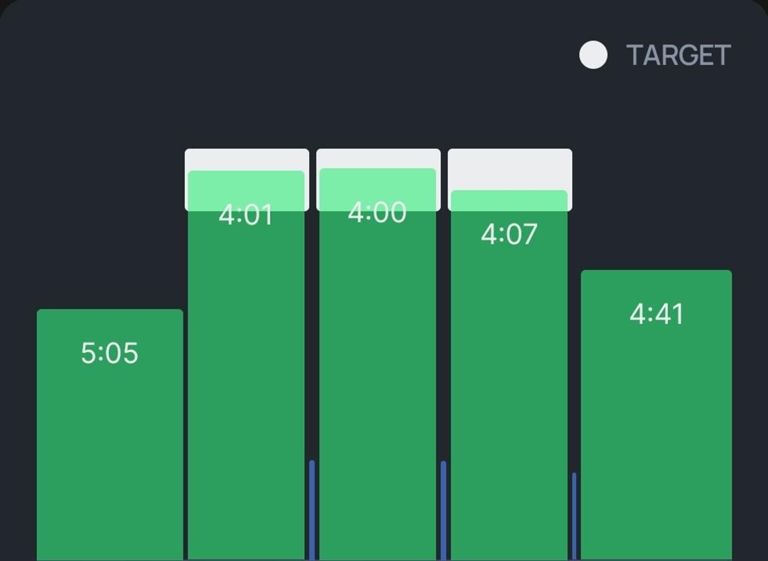Click light green cap of 4:07 bar
This screenshot has width=768, height=561.
(x=509, y=200)
